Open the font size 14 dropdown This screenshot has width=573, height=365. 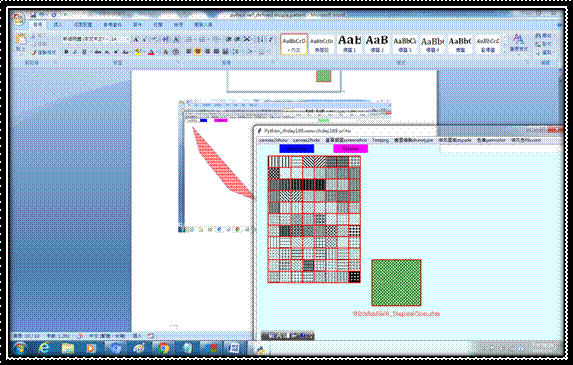click(119, 39)
